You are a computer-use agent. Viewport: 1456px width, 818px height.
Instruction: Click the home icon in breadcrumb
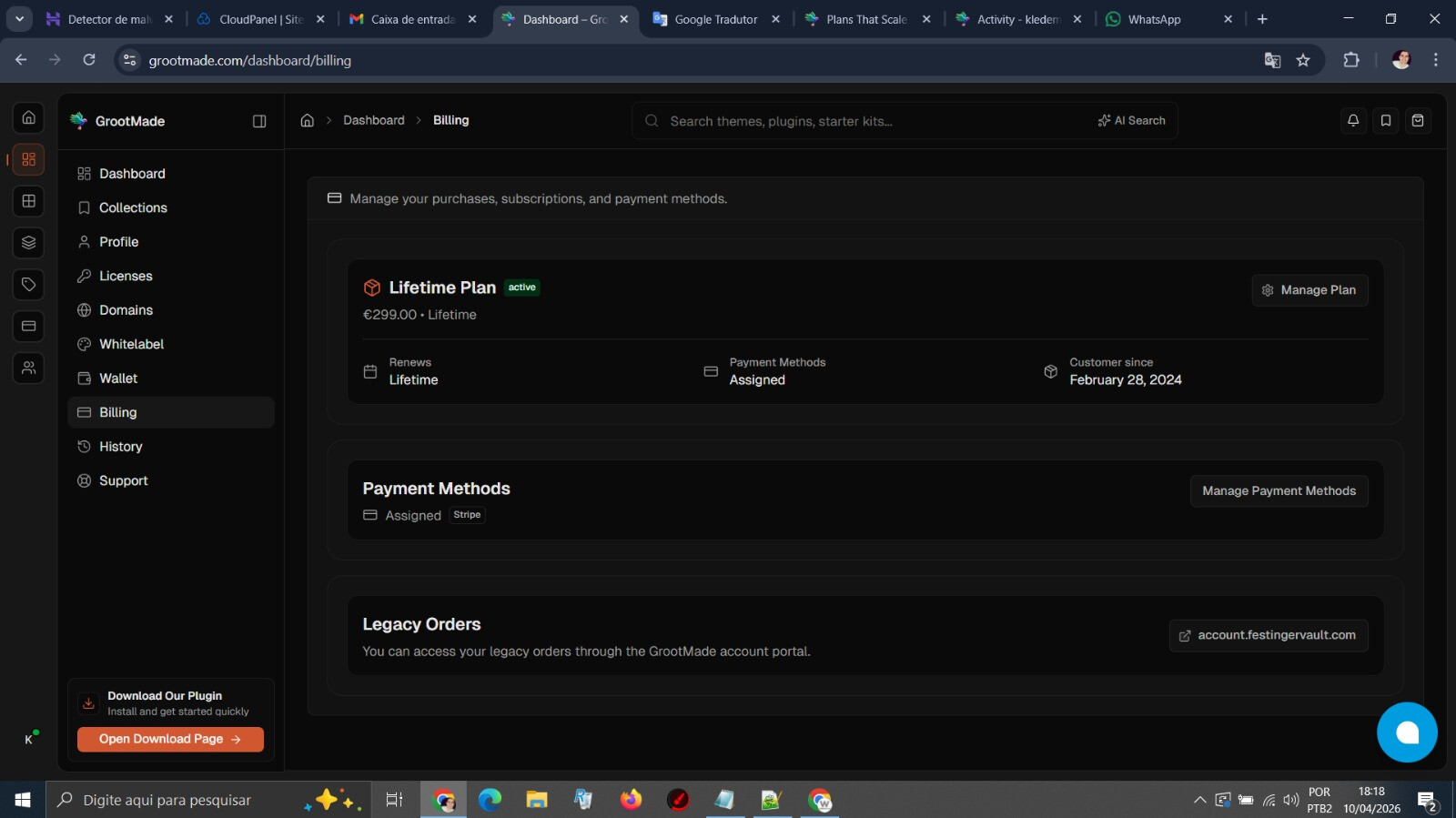coord(308,120)
